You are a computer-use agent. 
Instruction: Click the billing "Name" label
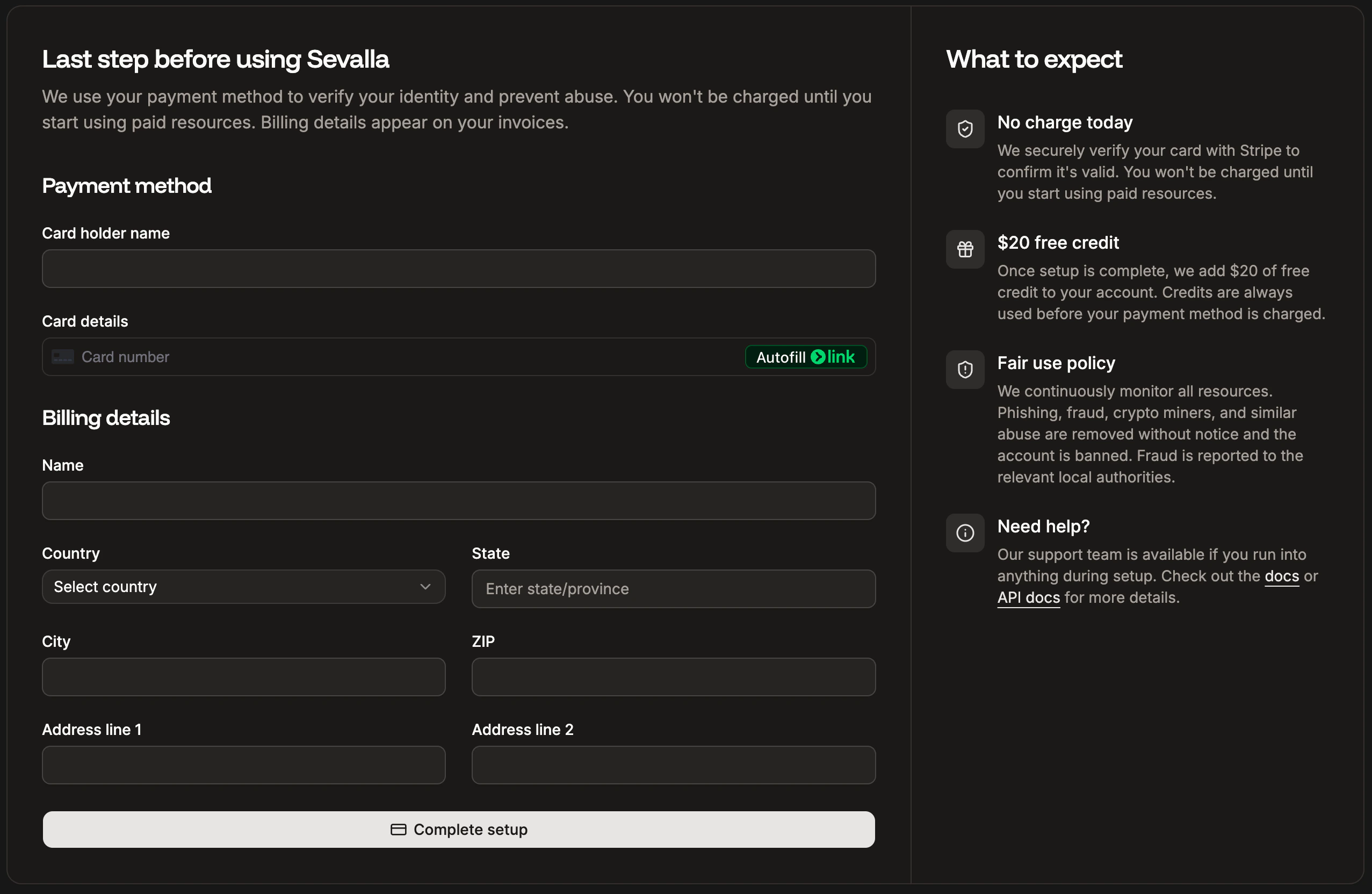click(x=63, y=466)
